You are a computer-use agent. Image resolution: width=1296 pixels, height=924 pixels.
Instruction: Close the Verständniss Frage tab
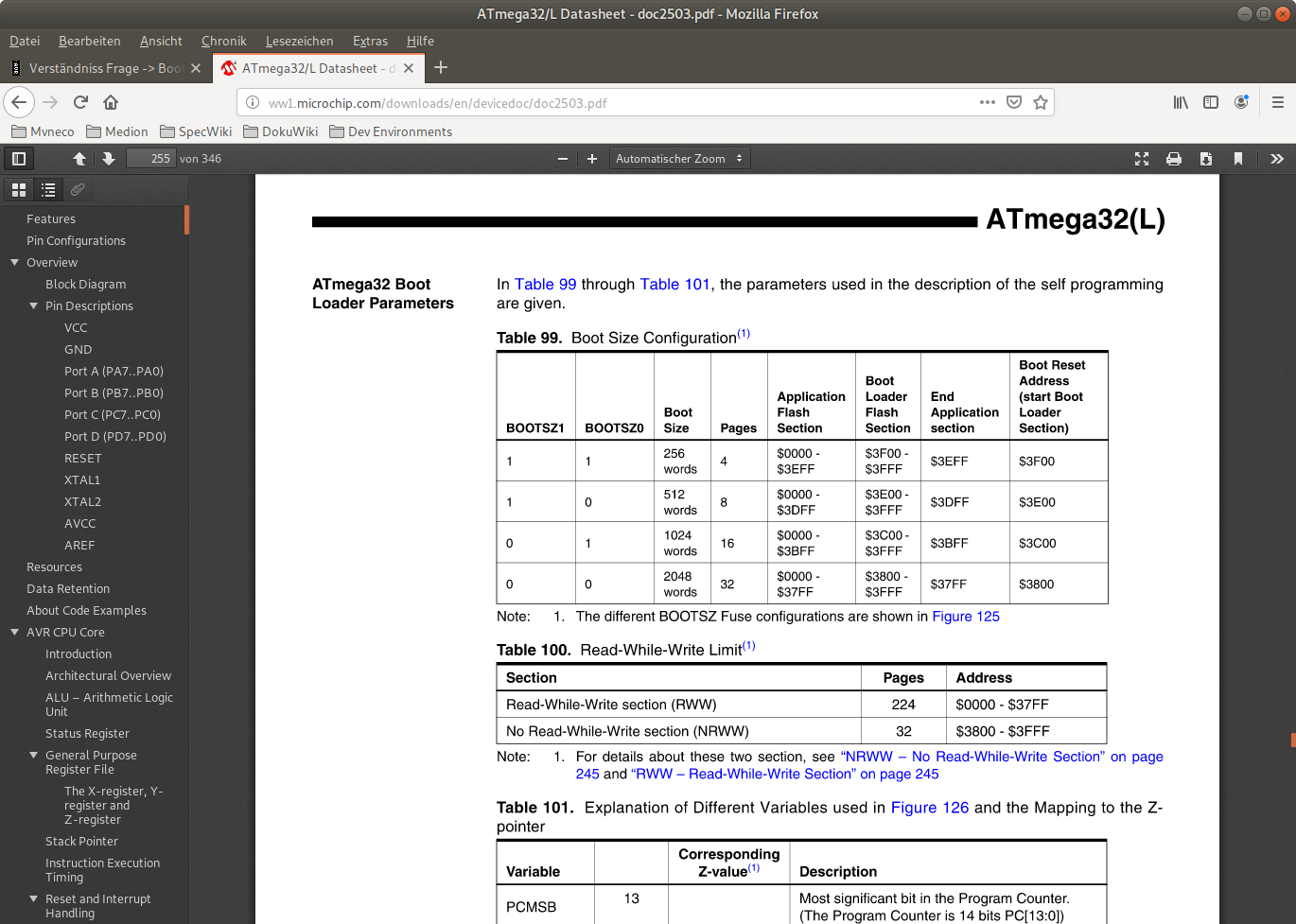tap(196, 68)
